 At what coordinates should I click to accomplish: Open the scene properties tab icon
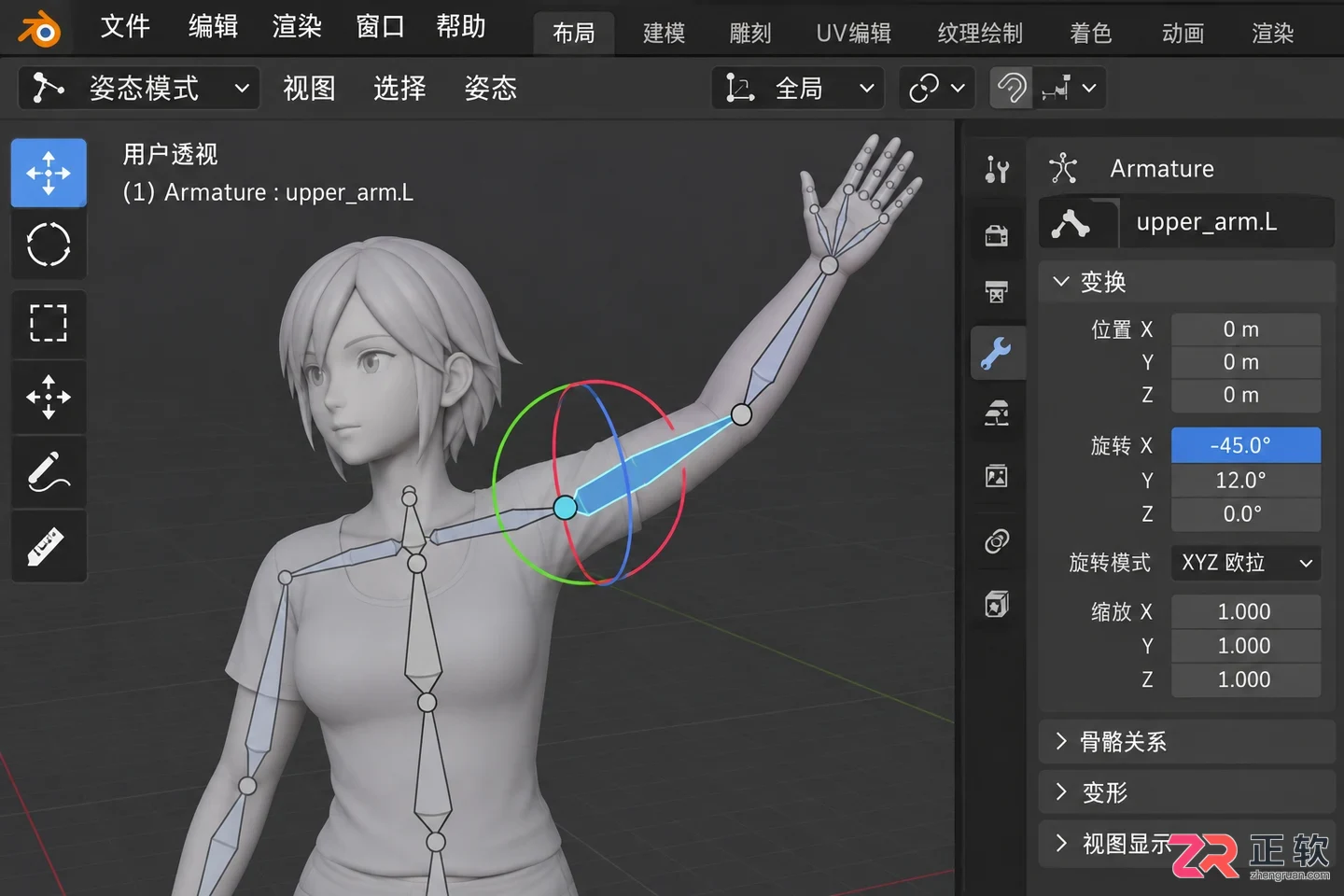997,413
